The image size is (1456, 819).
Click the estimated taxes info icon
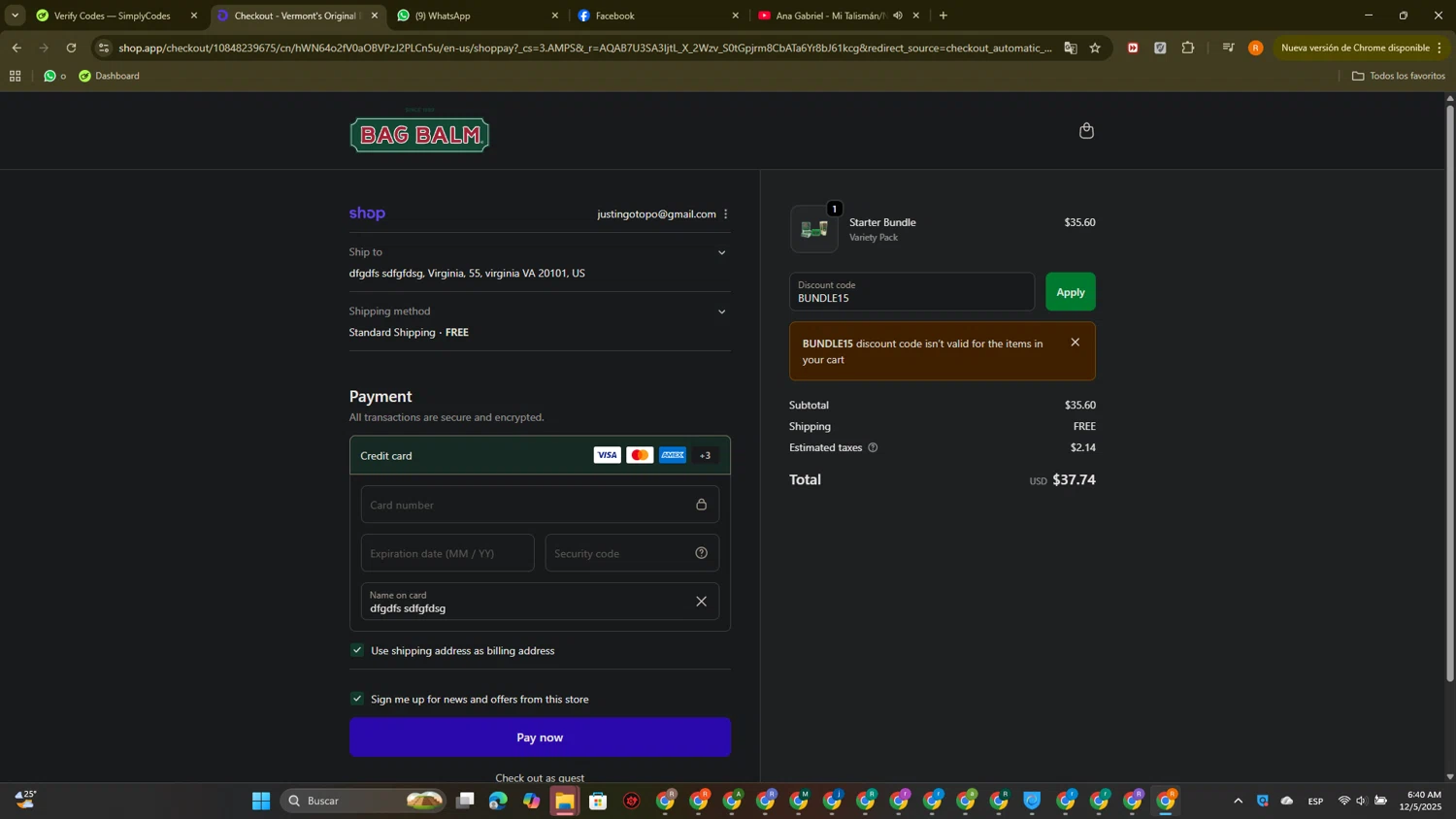873,447
